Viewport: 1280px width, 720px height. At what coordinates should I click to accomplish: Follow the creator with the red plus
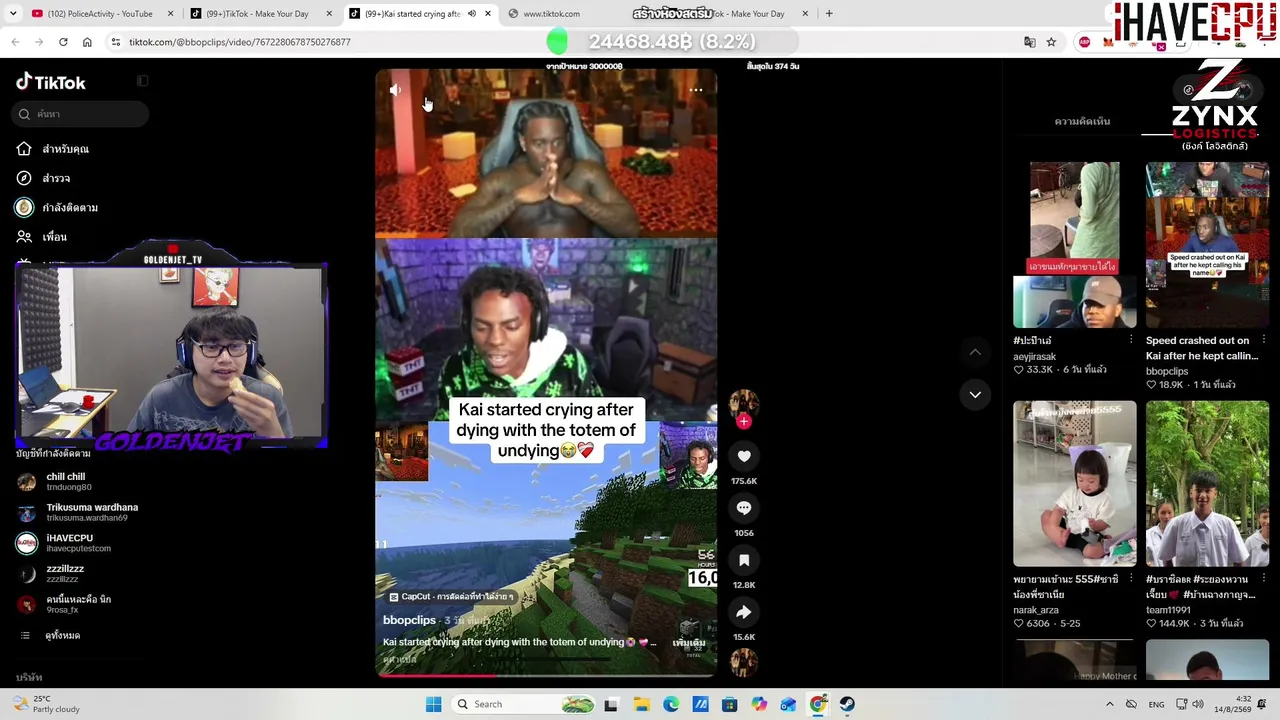[x=743, y=422]
